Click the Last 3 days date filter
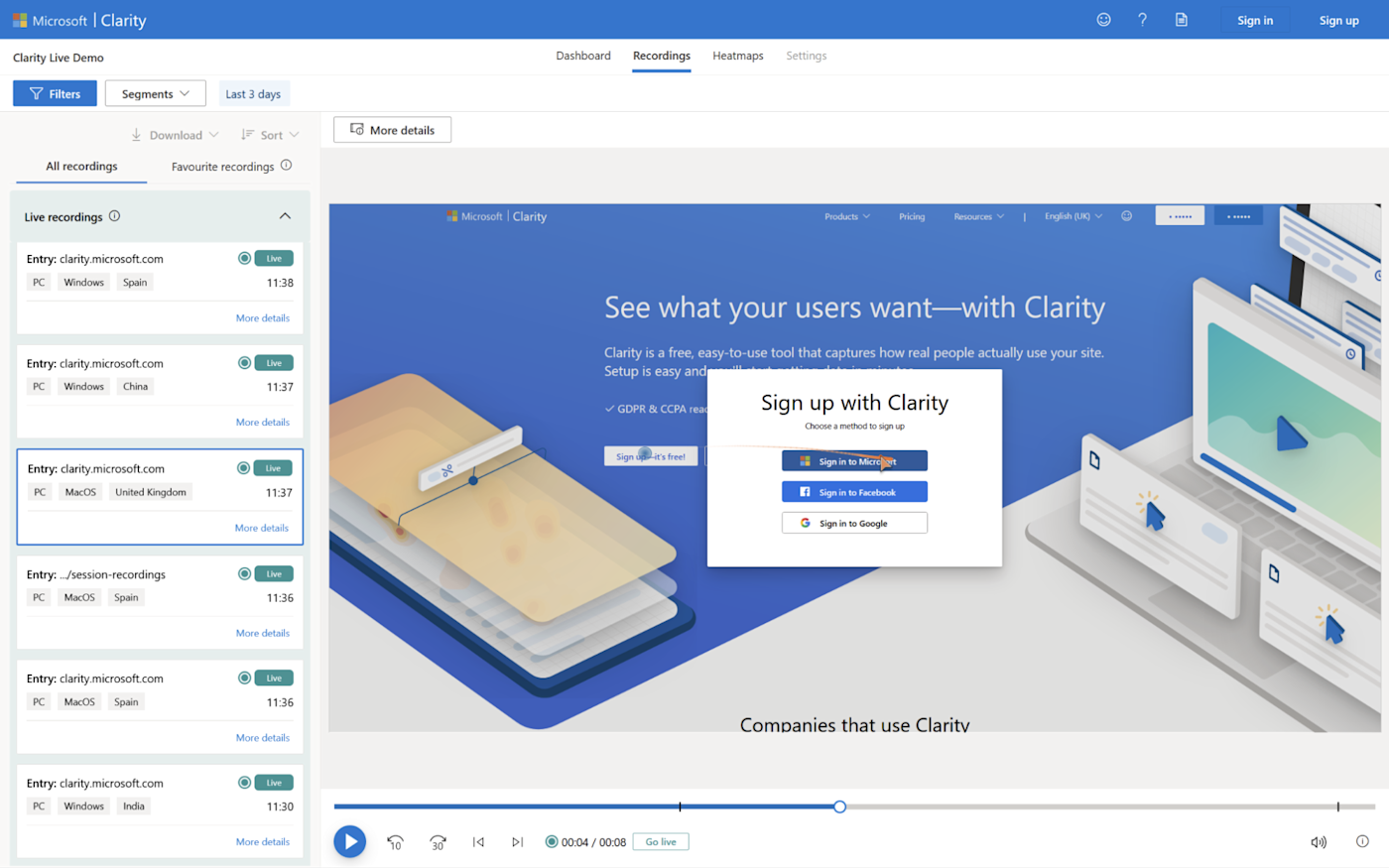Image resolution: width=1389 pixels, height=868 pixels. point(253,93)
